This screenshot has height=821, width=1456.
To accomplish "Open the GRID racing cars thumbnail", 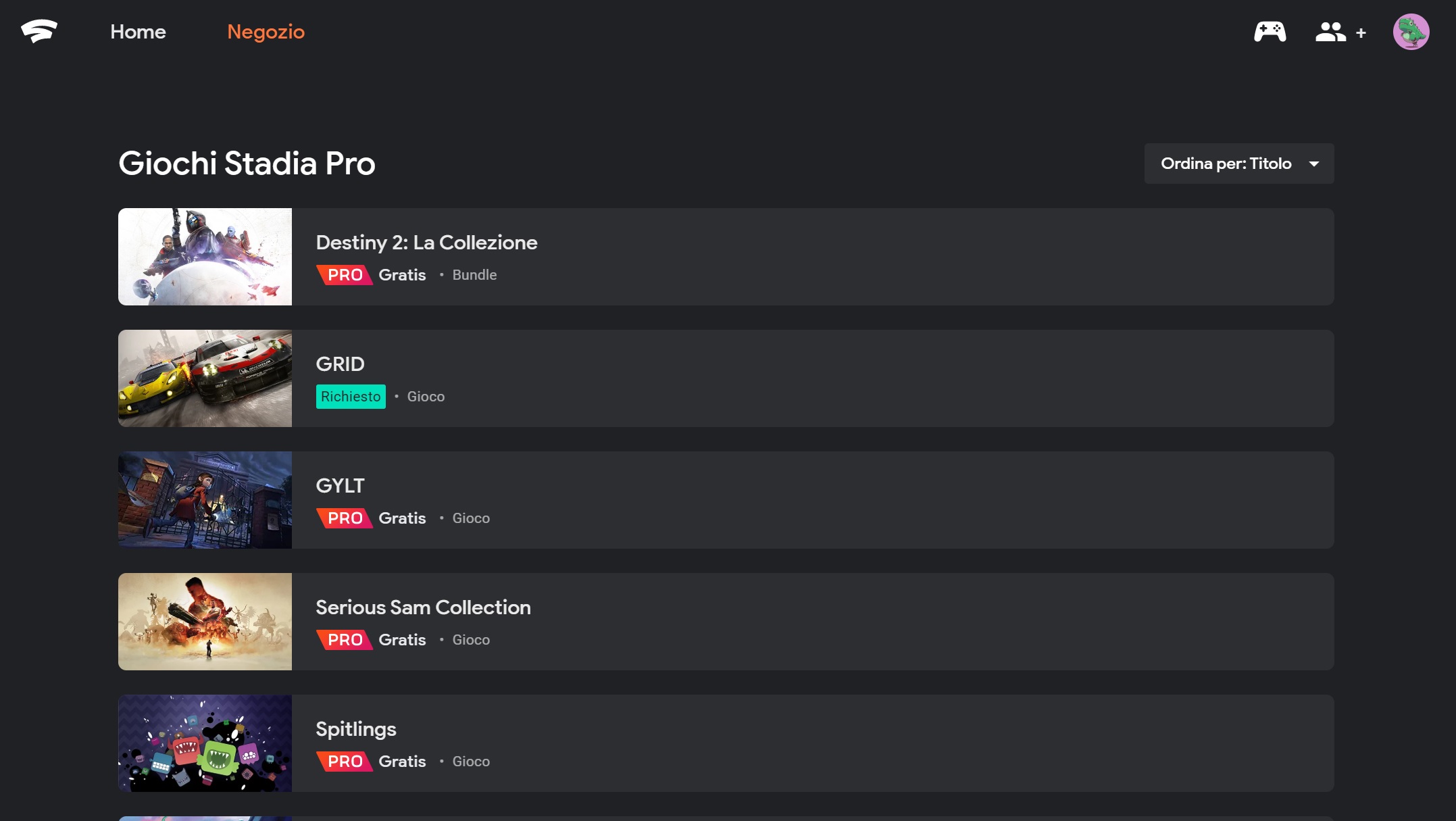I will click(205, 378).
